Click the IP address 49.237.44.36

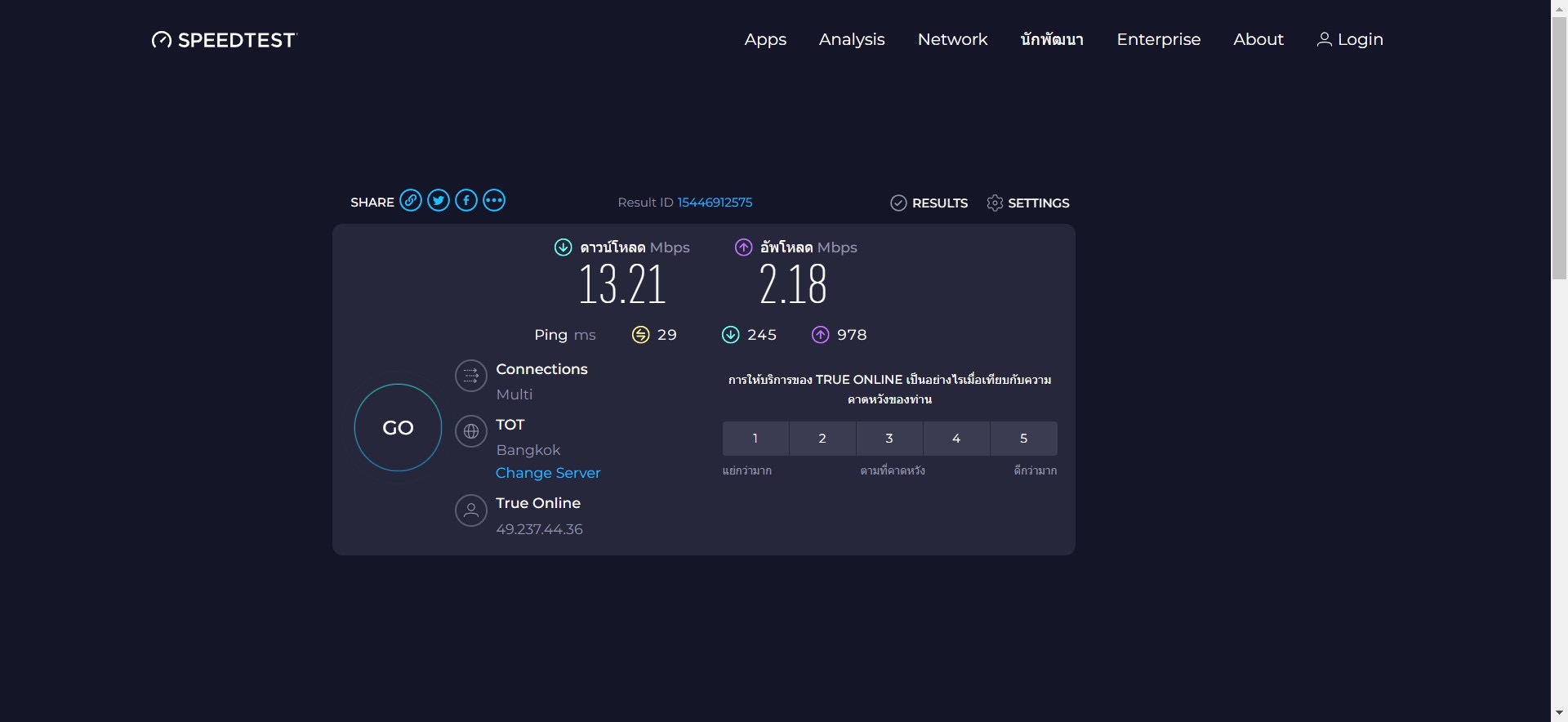coord(539,529)
